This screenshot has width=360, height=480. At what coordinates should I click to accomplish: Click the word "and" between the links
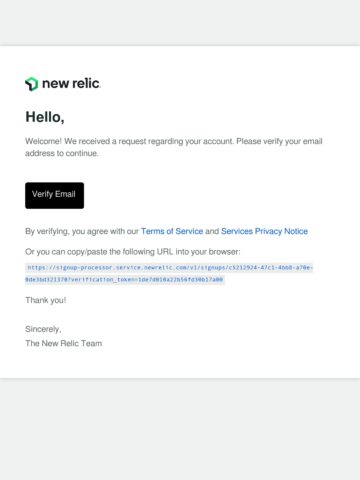(x=212, y=231)
